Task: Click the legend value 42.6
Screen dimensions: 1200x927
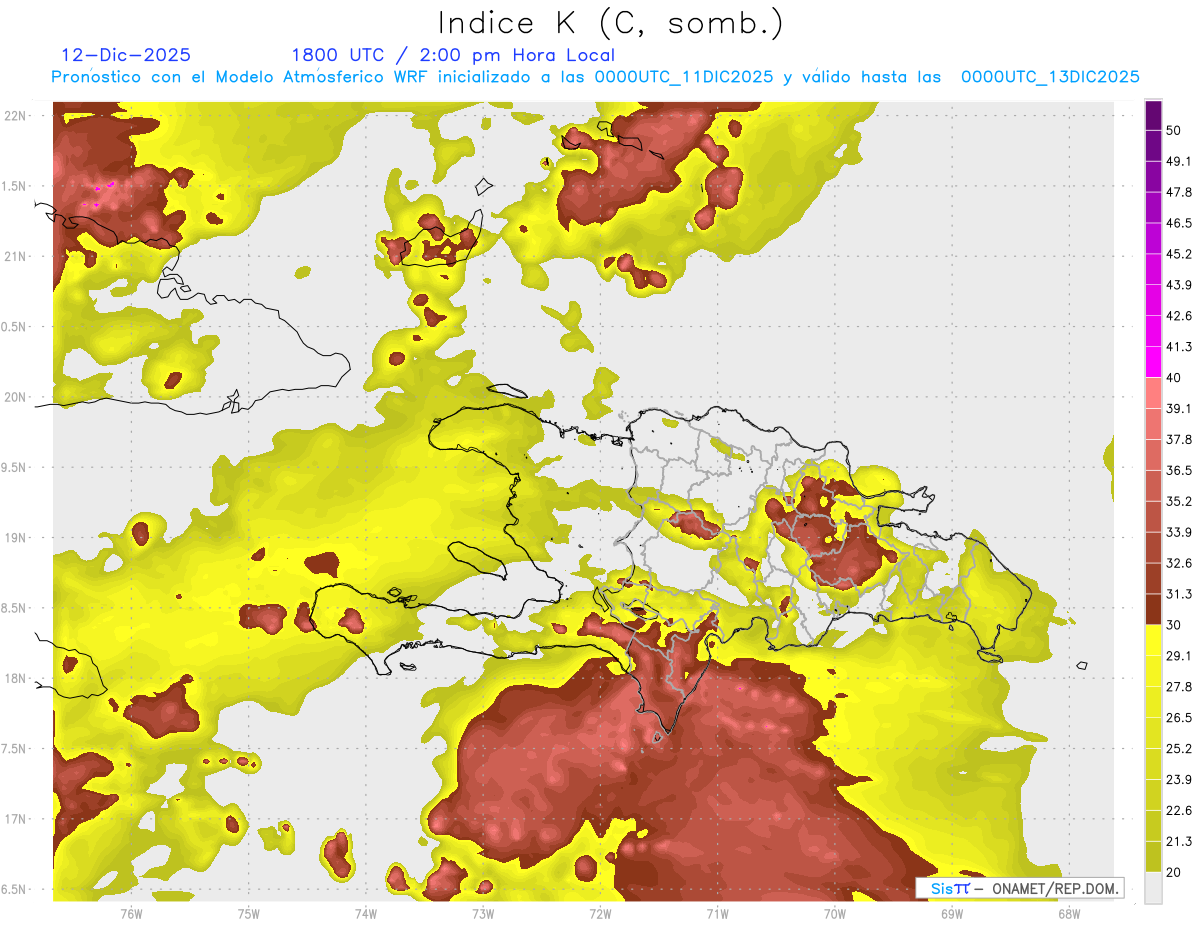Action: [1179, 316]
